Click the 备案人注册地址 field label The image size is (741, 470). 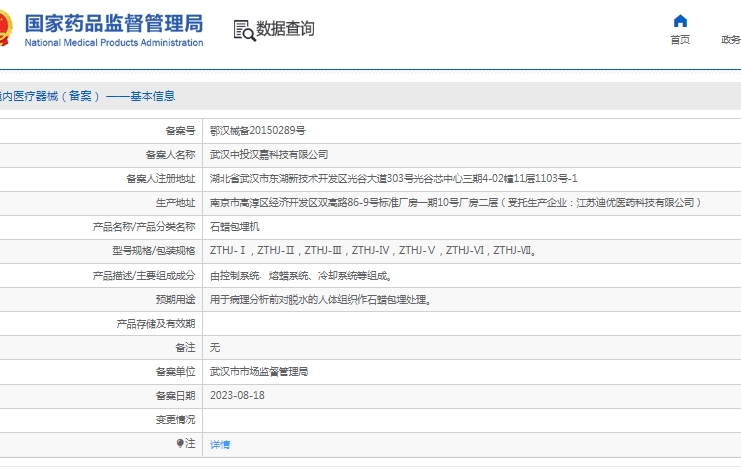[160, 179]
